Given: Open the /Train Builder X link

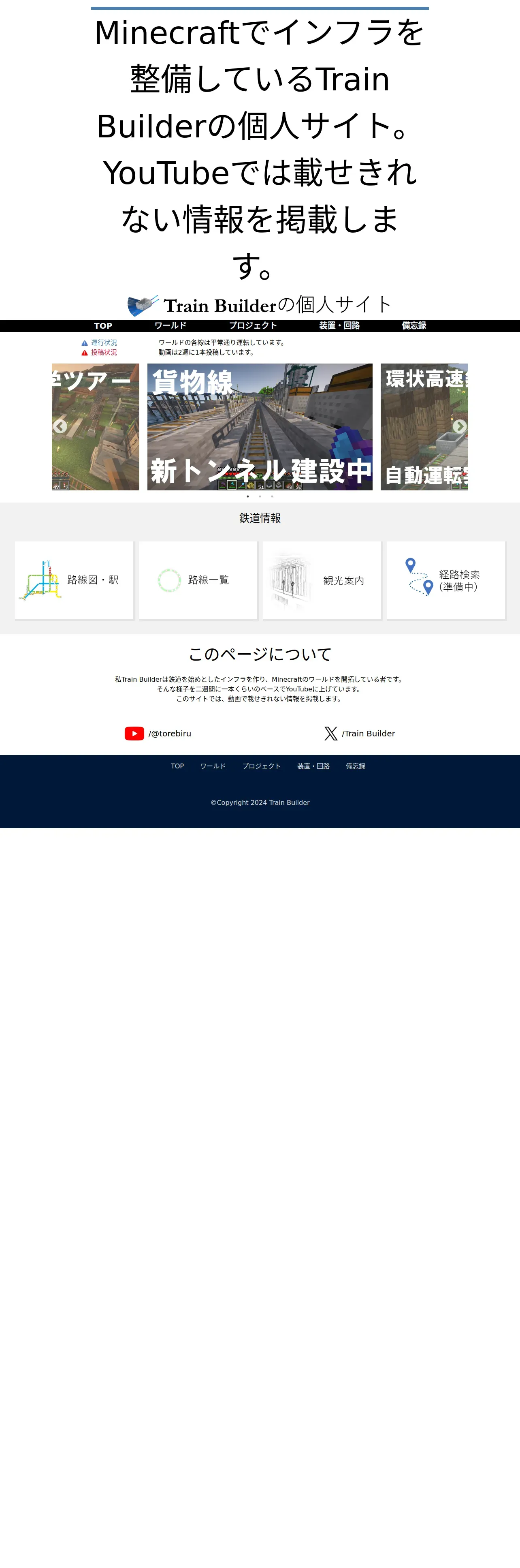Looking at the screenshot, I should click(x=369, y=734).
